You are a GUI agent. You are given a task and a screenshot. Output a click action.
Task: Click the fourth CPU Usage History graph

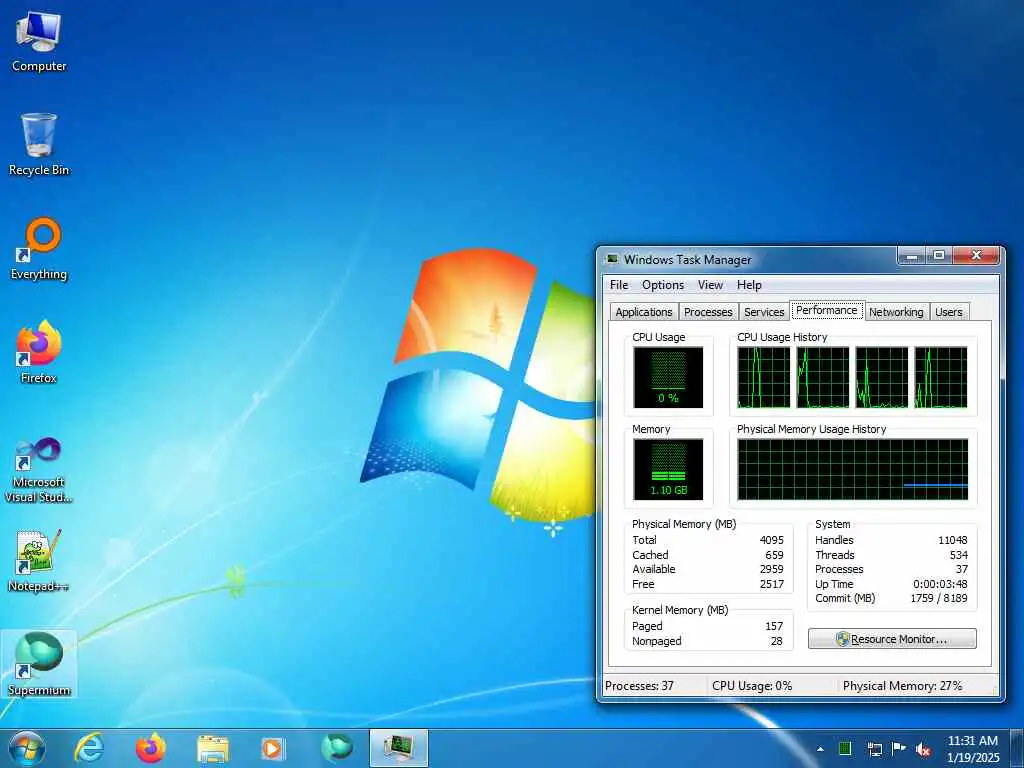[941, 377]
